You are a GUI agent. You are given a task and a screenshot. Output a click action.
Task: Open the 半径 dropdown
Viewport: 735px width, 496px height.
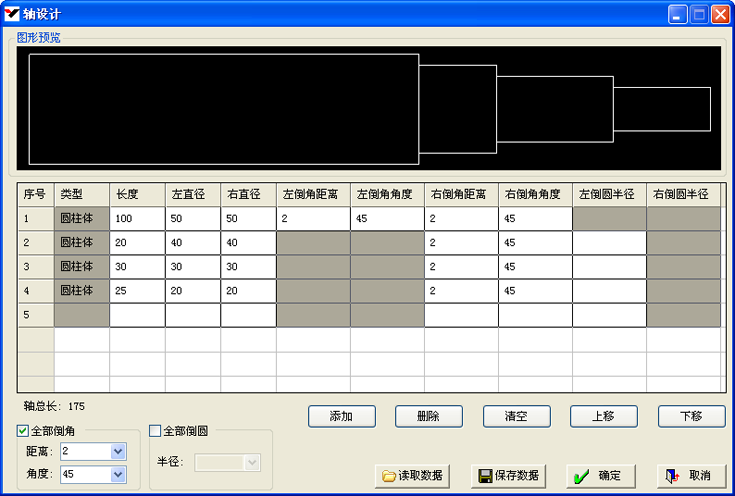pos(251,462)
